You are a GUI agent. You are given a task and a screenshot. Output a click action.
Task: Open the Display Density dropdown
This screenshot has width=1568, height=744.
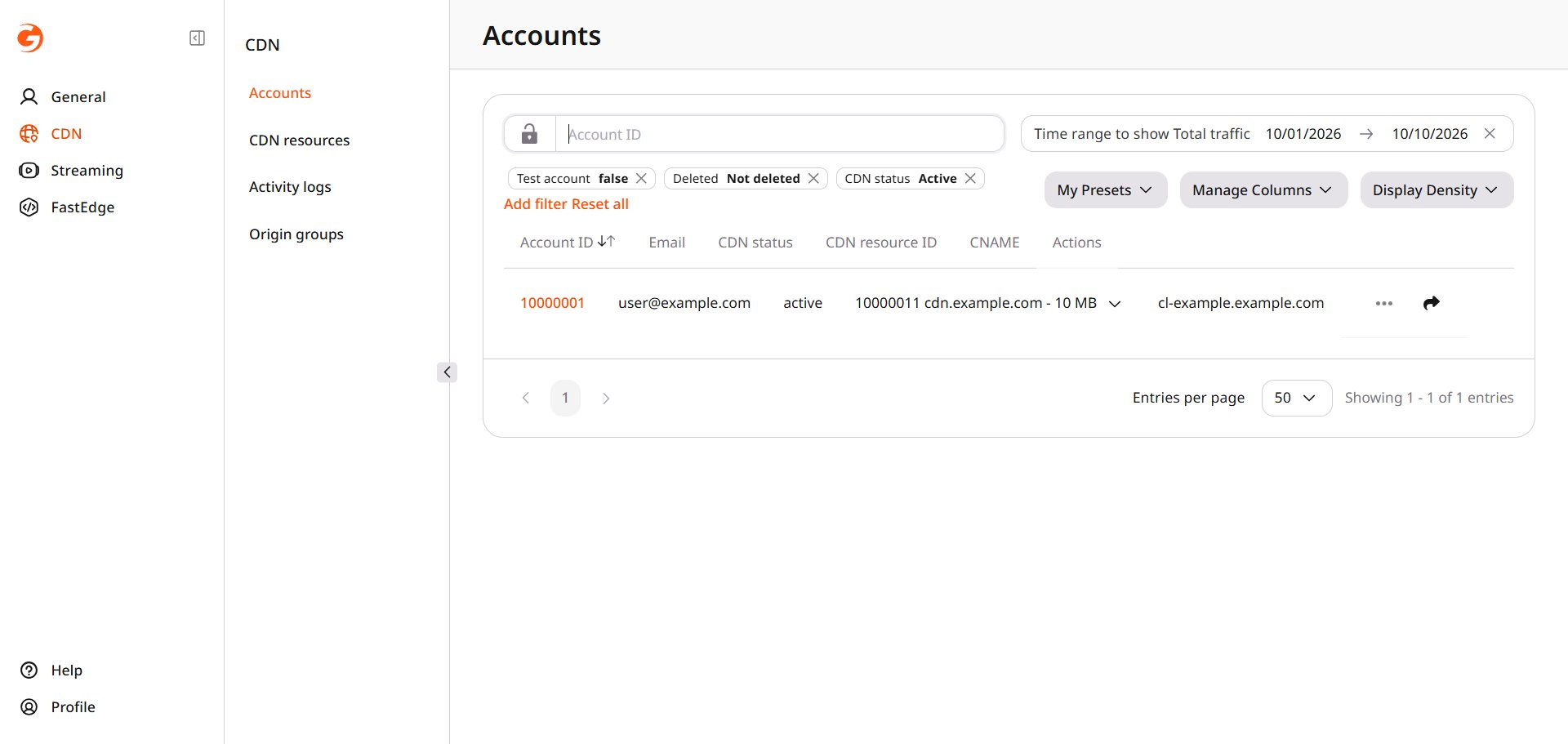point(1437,190)
